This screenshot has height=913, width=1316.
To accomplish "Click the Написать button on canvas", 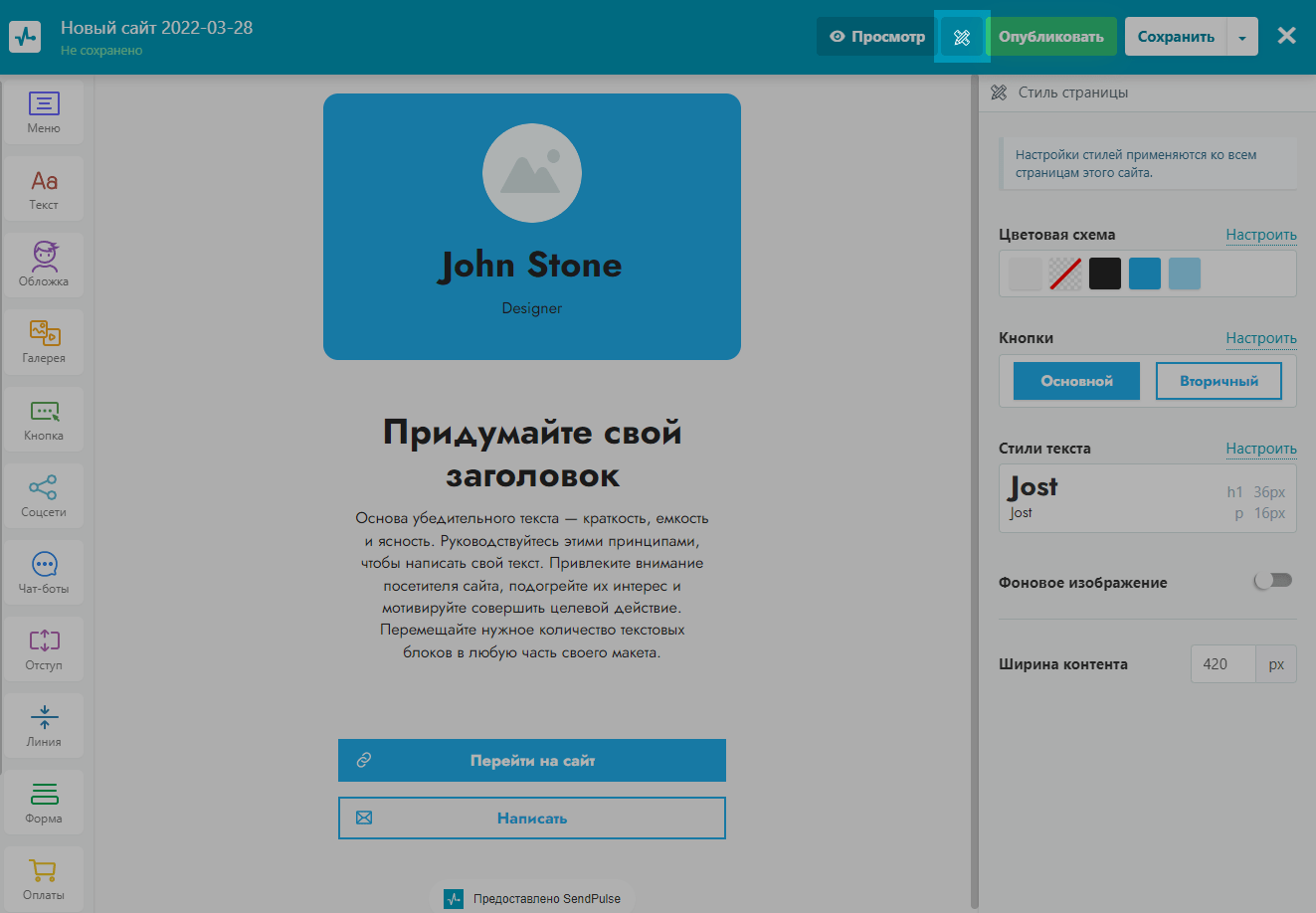I will (532, 818).
